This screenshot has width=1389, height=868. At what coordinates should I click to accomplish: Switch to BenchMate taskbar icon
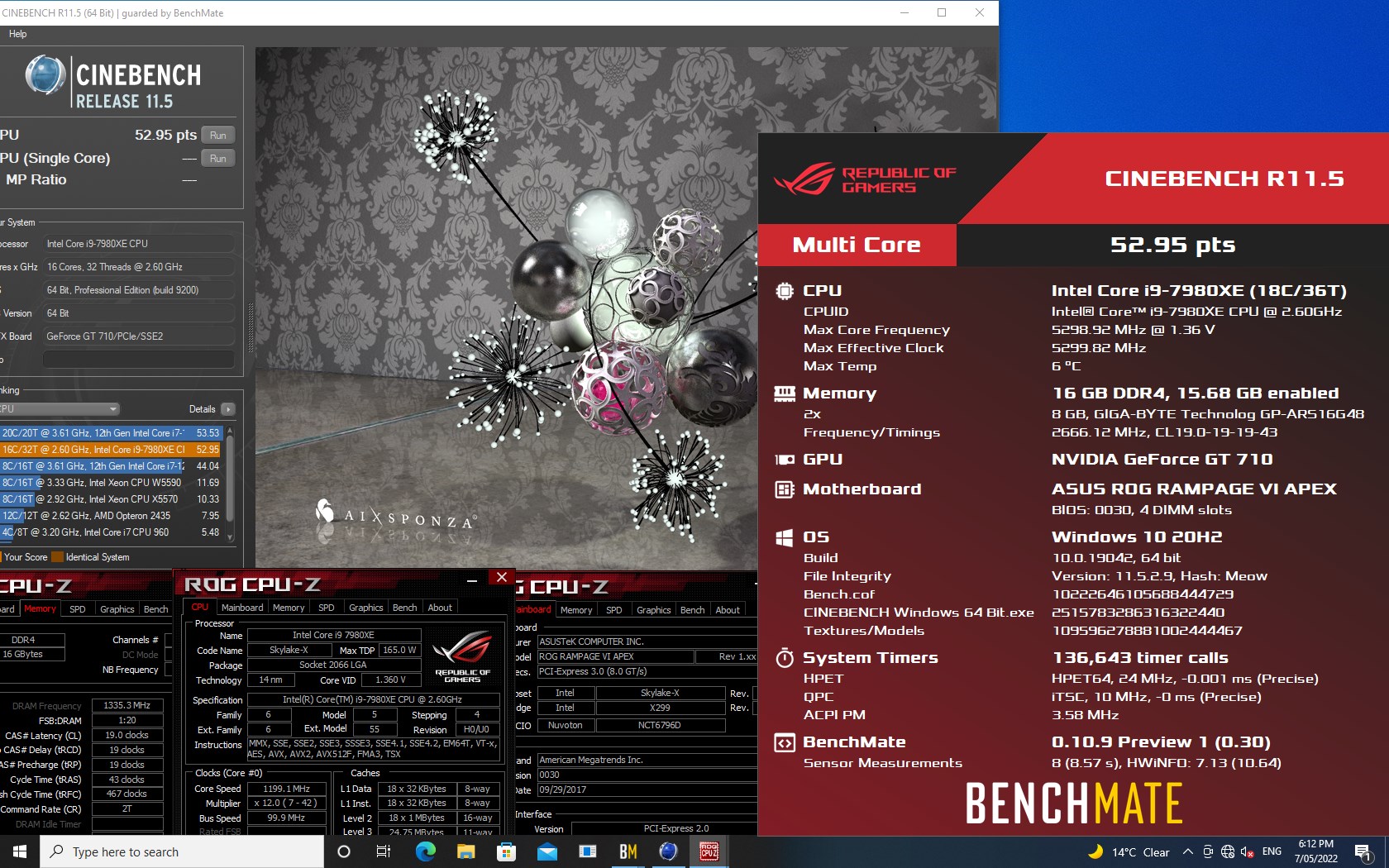(x=628, y=851)
